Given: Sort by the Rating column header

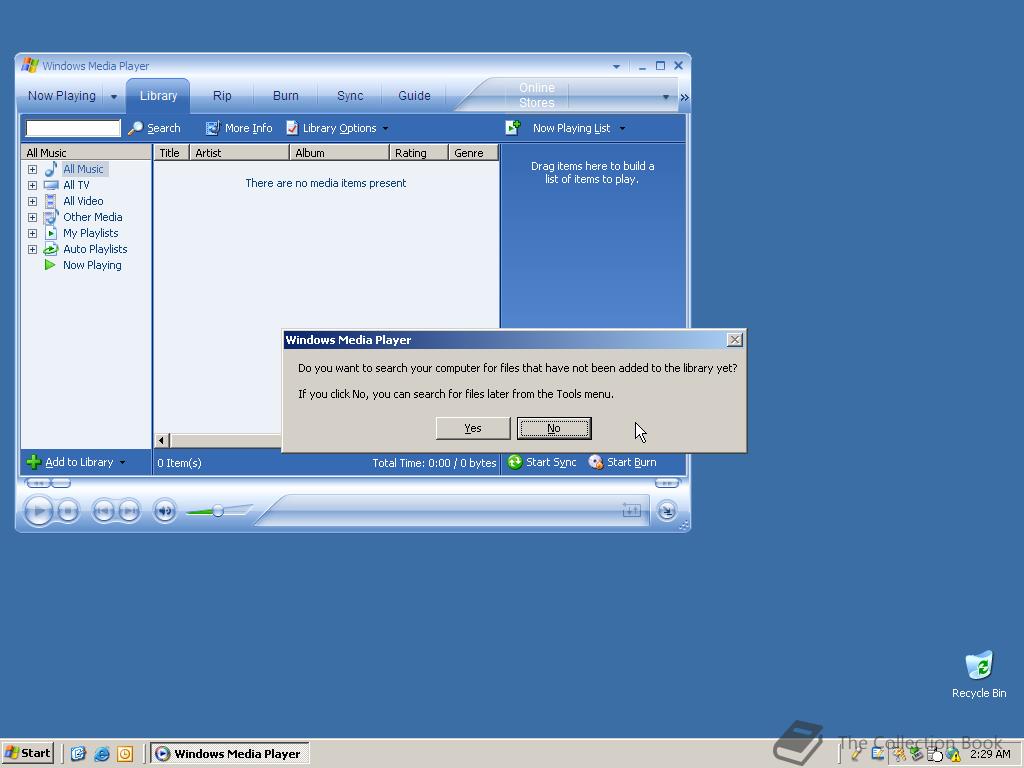Looking at the screenshot, I should [x=419, y=153].
